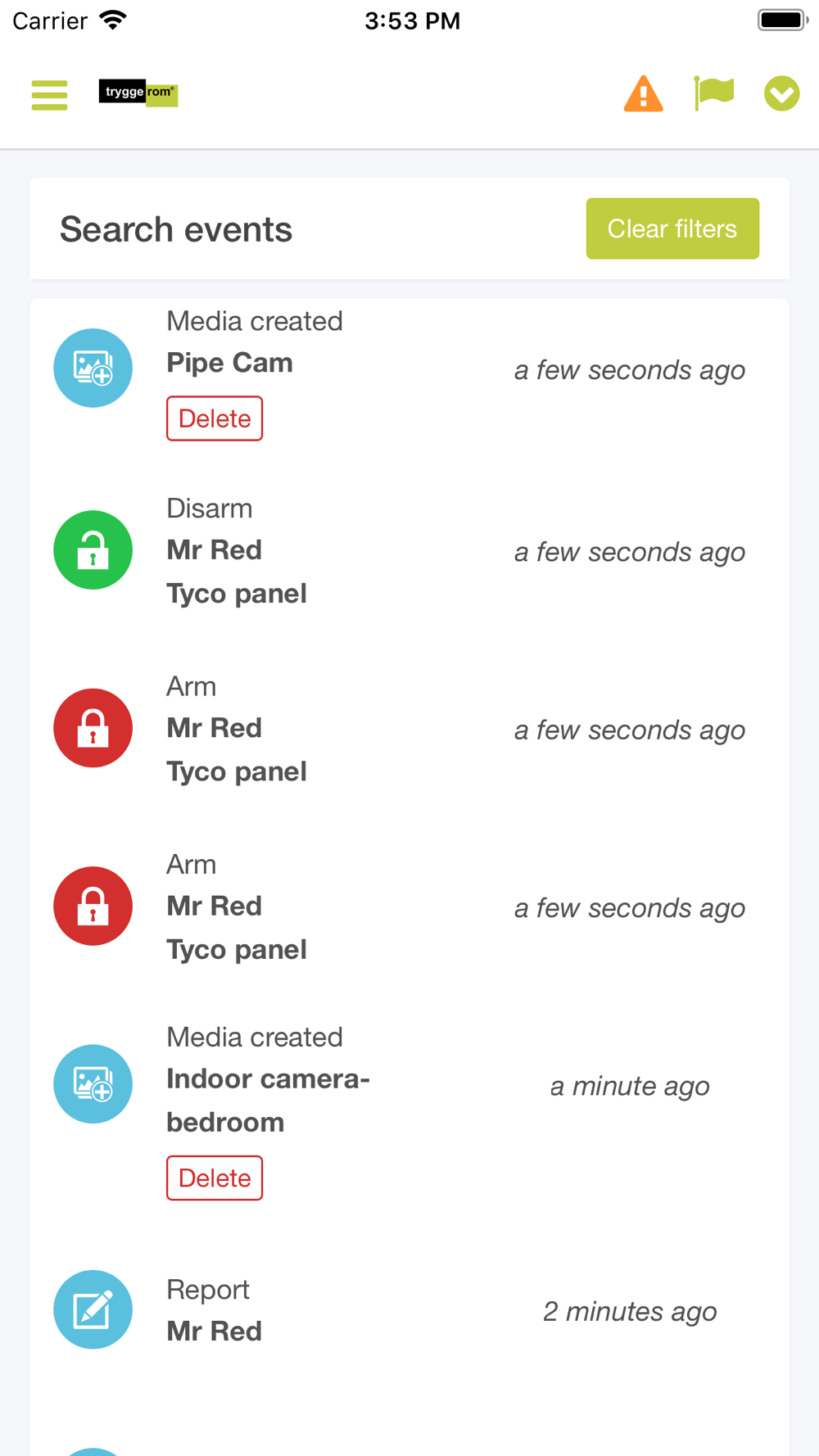Tap the first red Arm lock icon
The image size is (819, 1456).
[x=93, y=728]
